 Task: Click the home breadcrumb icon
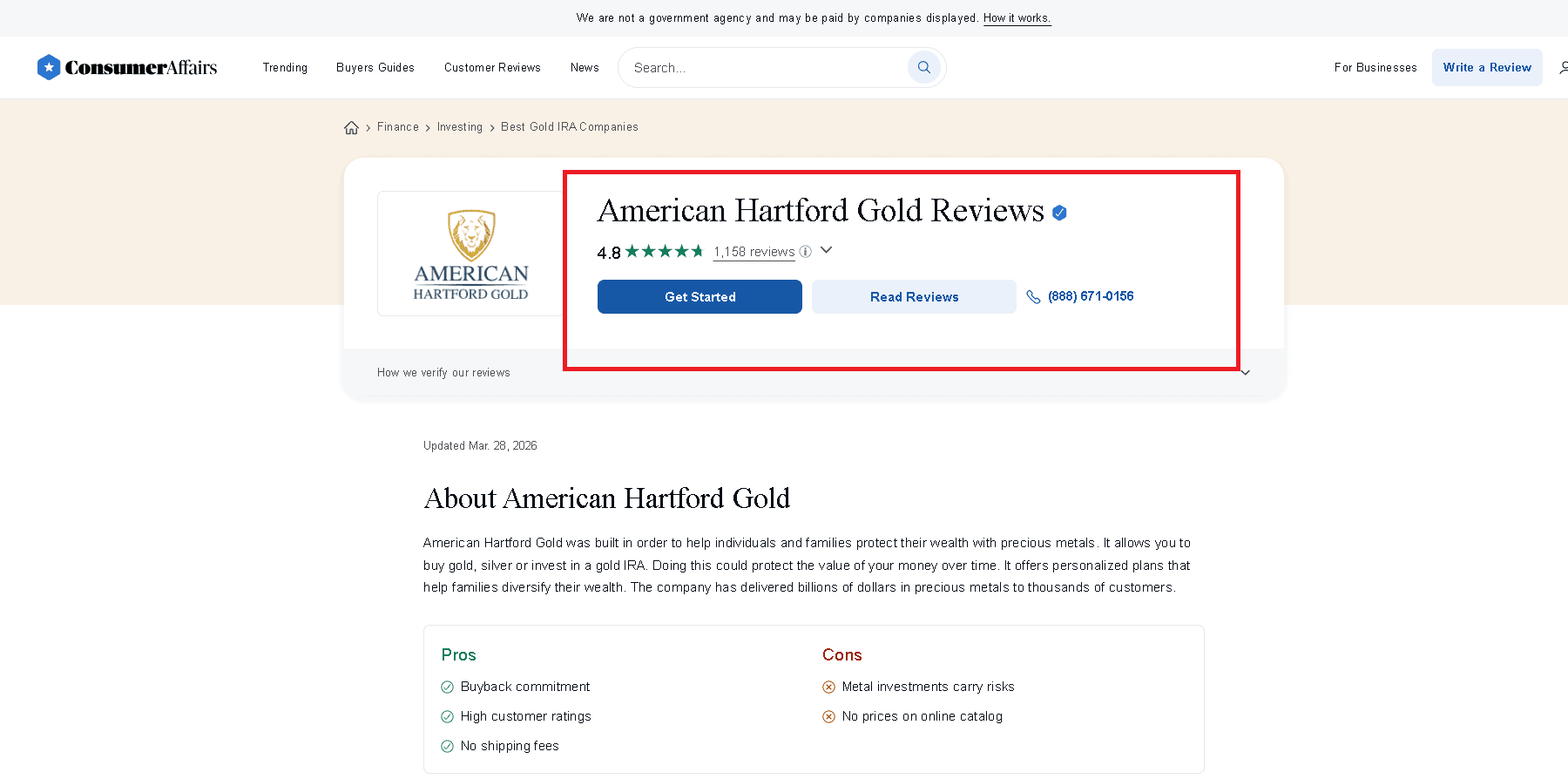[351, 127]
